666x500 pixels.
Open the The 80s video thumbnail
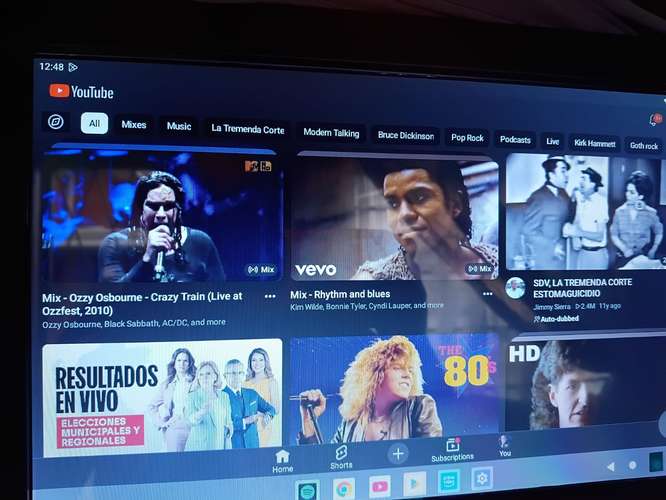pos(395,389)
